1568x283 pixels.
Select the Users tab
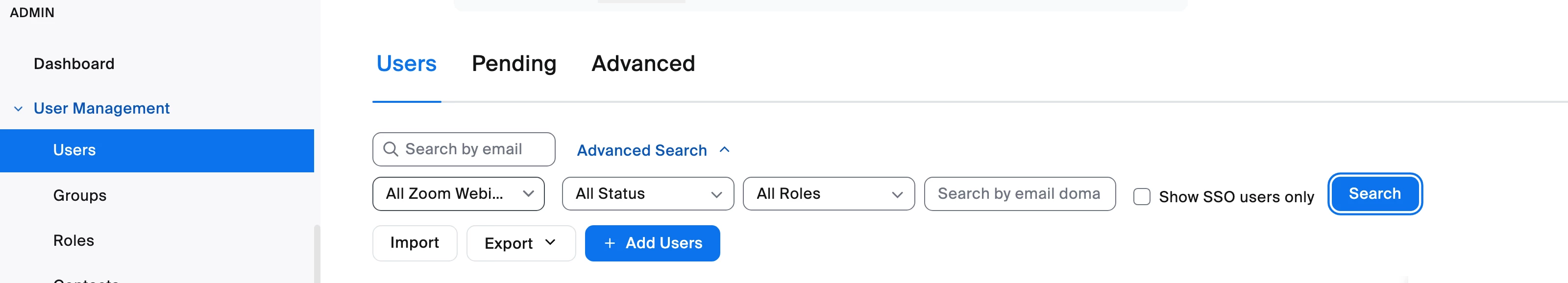tap(406, 64)
